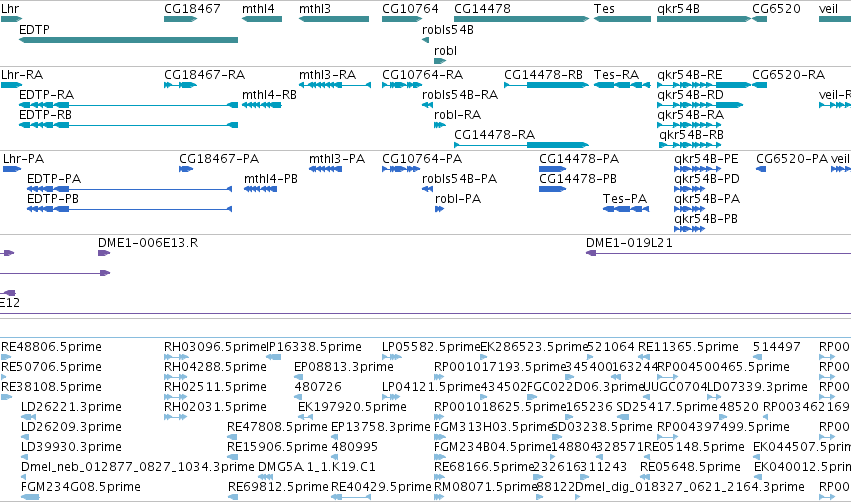Select protein robl-PA
This screenshot has width=851, height=502.
pyautogui.click(x=458, y=199)
